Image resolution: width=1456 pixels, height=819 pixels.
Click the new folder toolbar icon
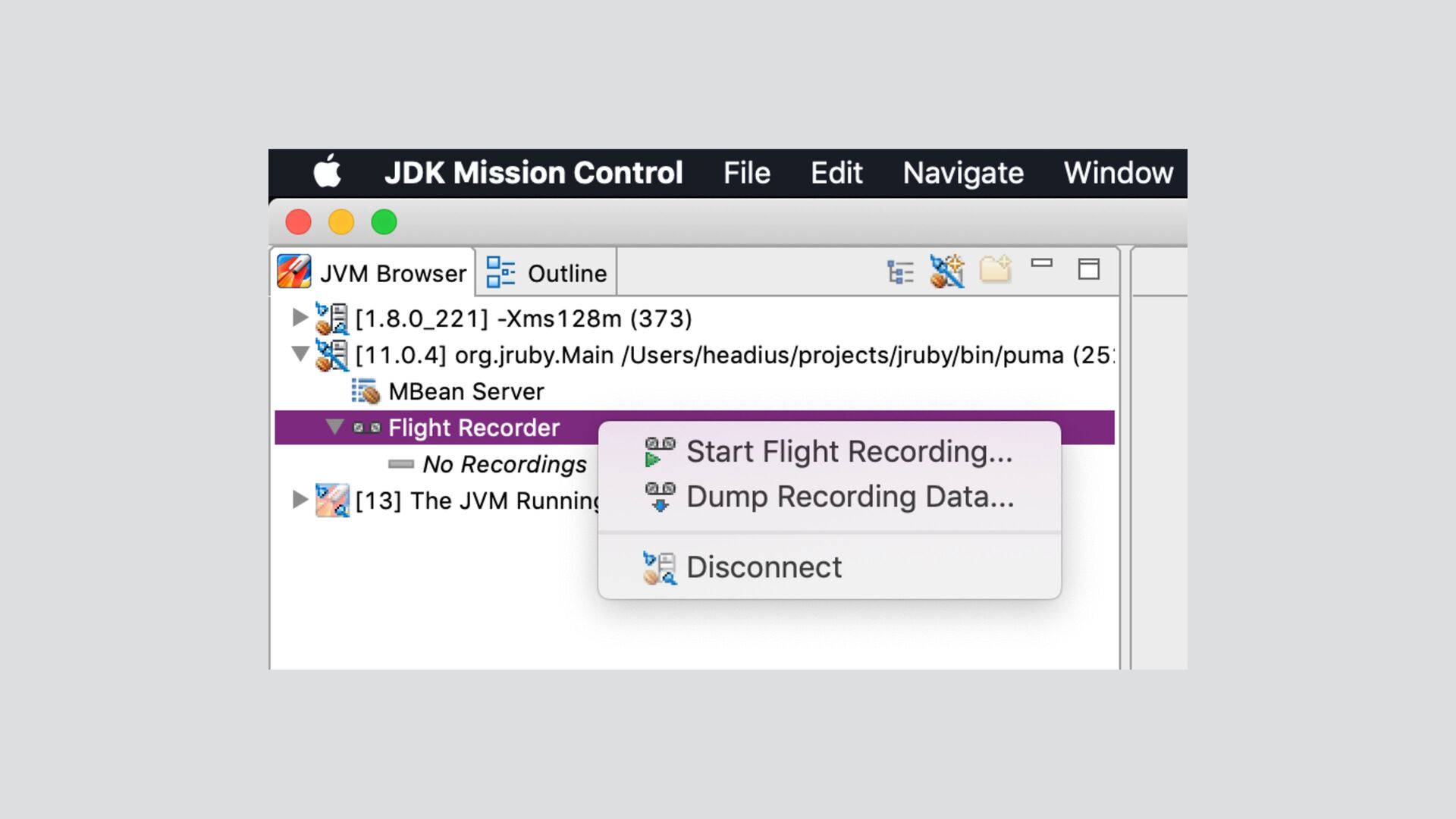tap(995, 269)
